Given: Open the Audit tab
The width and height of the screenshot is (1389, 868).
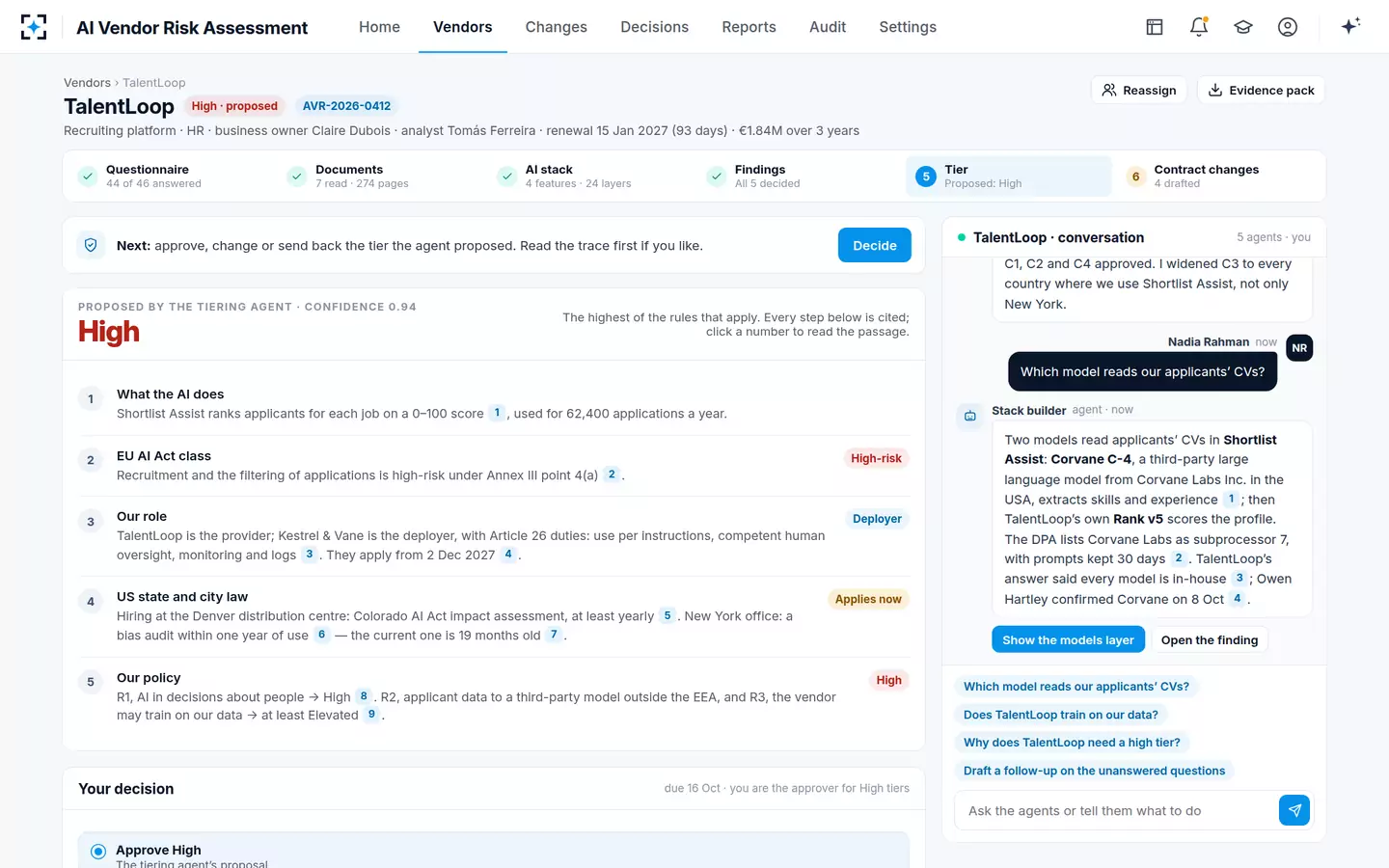Looking at the screenshot, I should 828,27.
